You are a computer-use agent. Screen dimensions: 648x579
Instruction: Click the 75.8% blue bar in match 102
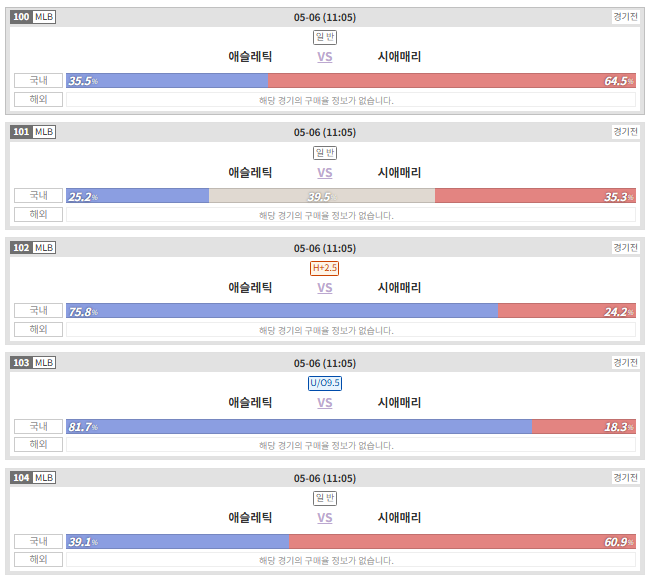(282, 311)
